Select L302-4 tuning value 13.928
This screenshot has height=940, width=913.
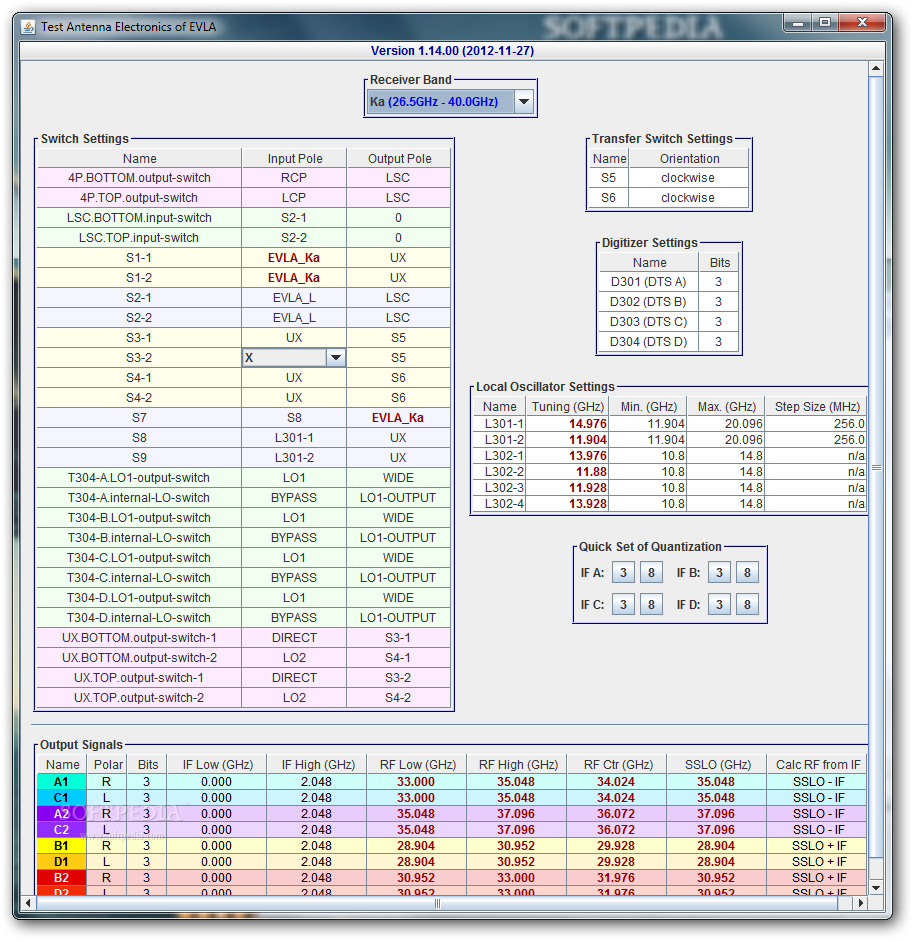[x=567, y=504]
